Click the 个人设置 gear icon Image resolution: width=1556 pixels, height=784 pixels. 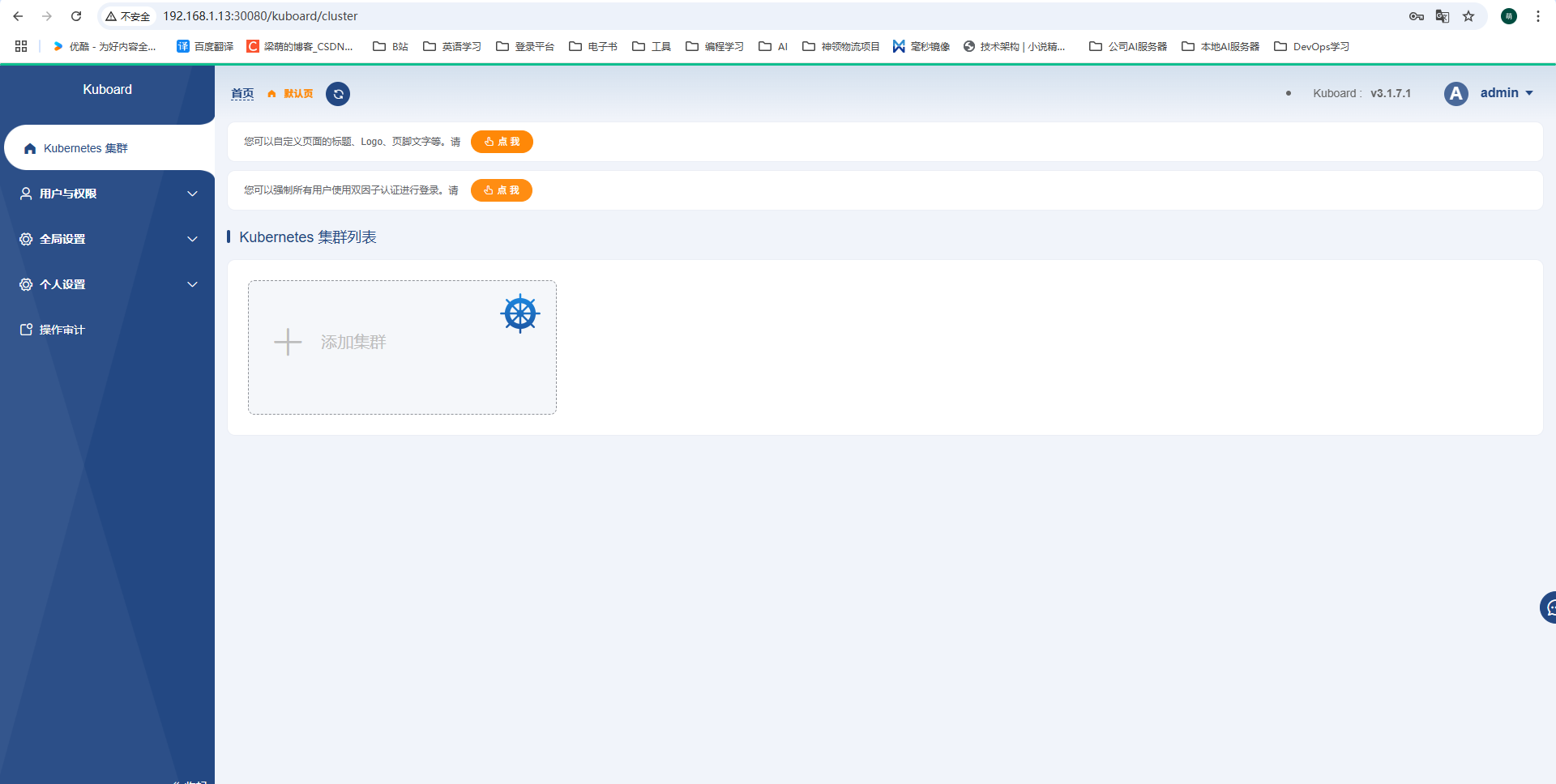pyautogui.click(x=26, y=284)
